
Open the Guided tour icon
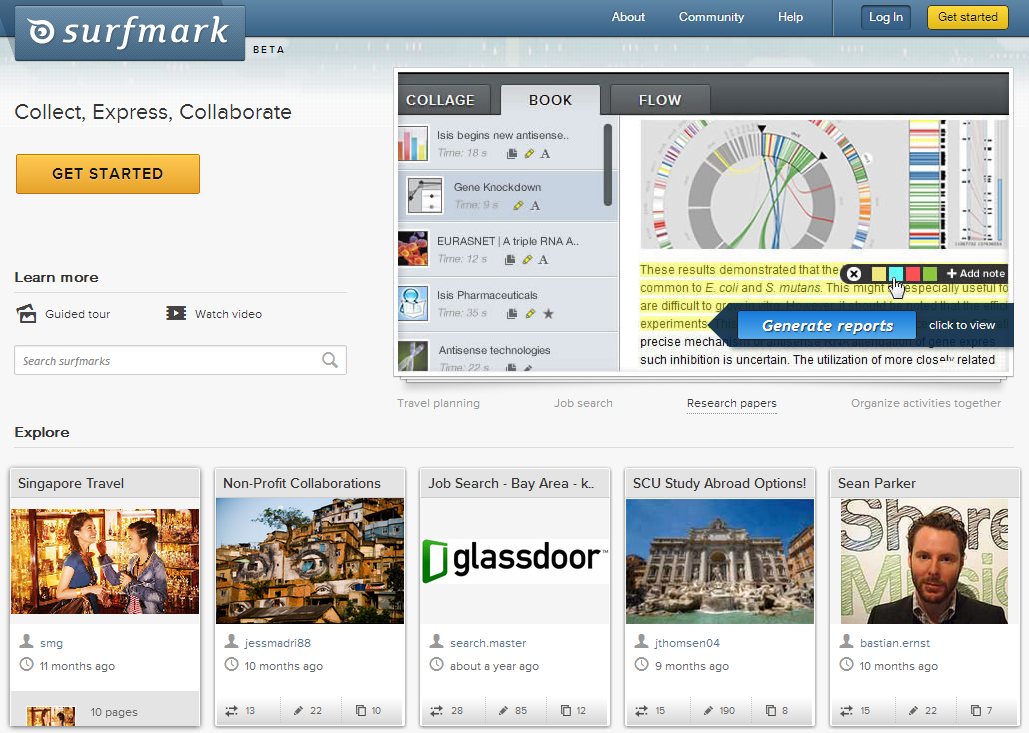pos(26,314)
